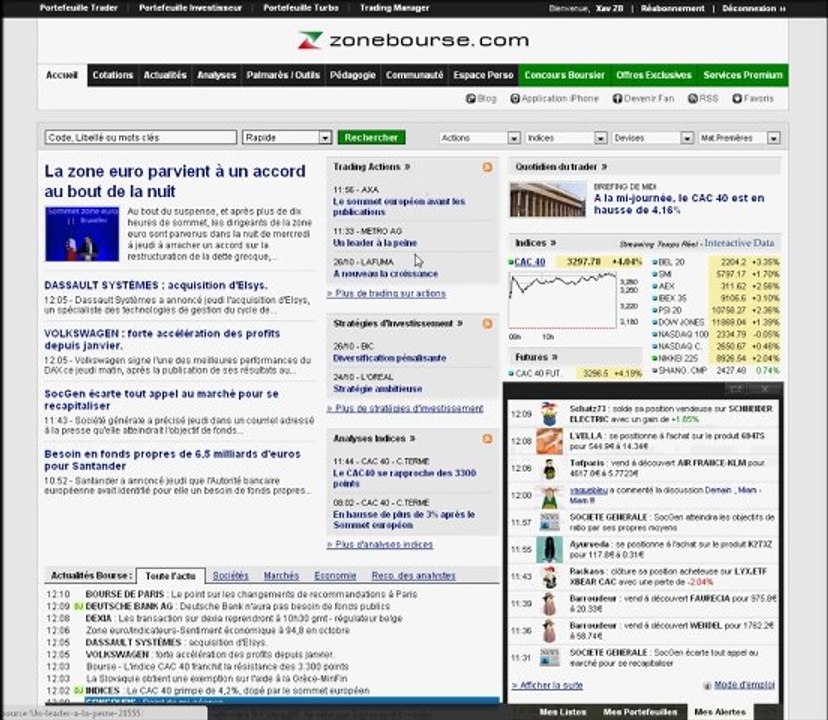Image resolution: width=828 pixels, height=720 pixels.
Task: Click RSS icon in Analyses Indices header
Action: (x=487, y=438)
